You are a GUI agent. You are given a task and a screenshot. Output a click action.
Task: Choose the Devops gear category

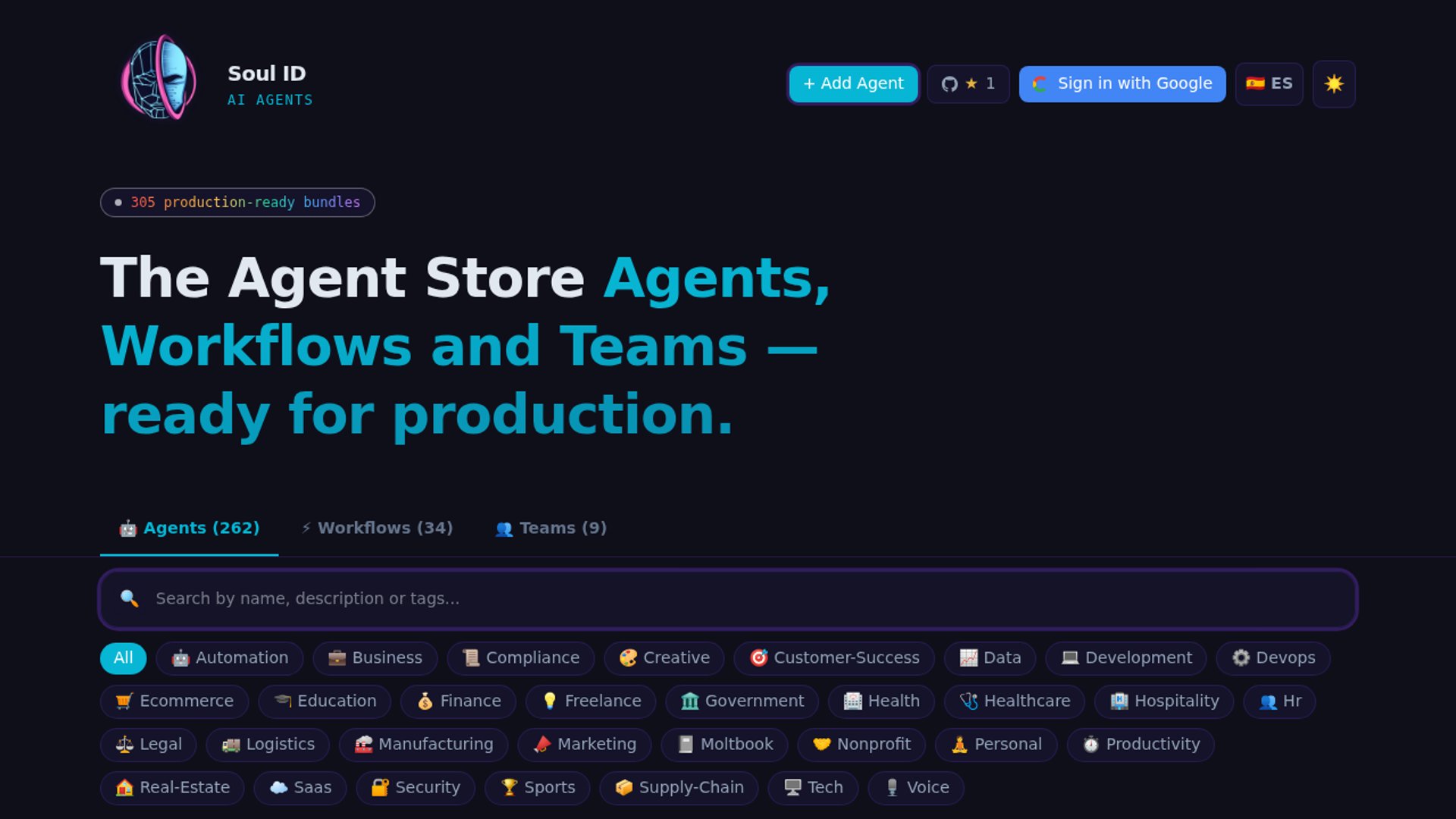pos(1273,657)
